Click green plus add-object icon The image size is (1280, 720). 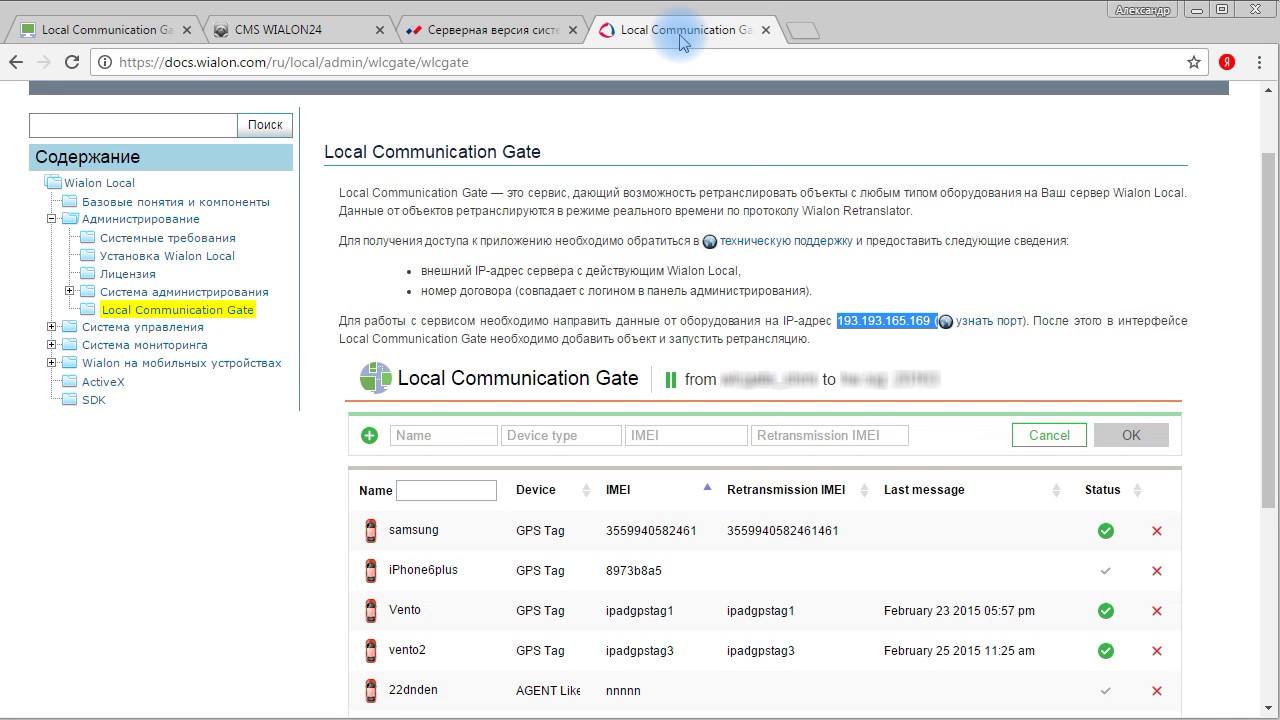(369, 435)
